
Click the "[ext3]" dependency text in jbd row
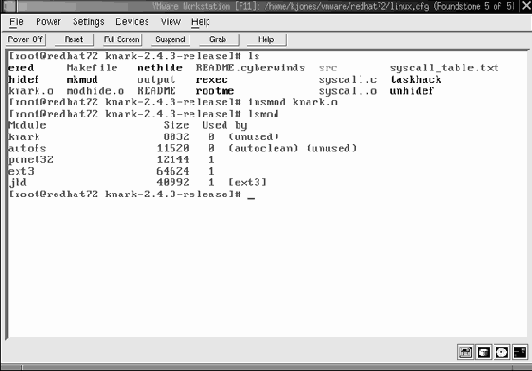247,183
